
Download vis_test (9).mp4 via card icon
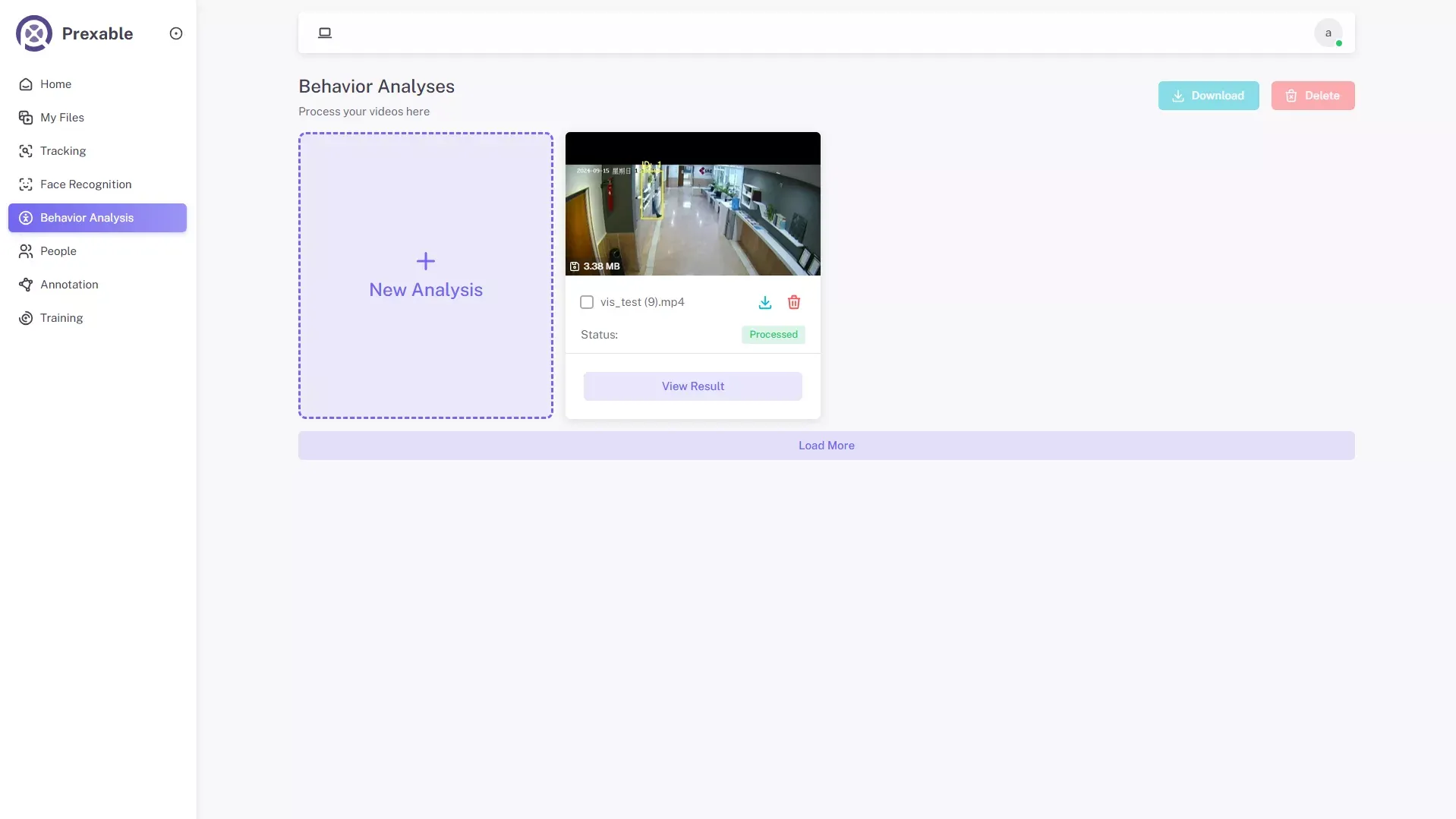(765, 302)
